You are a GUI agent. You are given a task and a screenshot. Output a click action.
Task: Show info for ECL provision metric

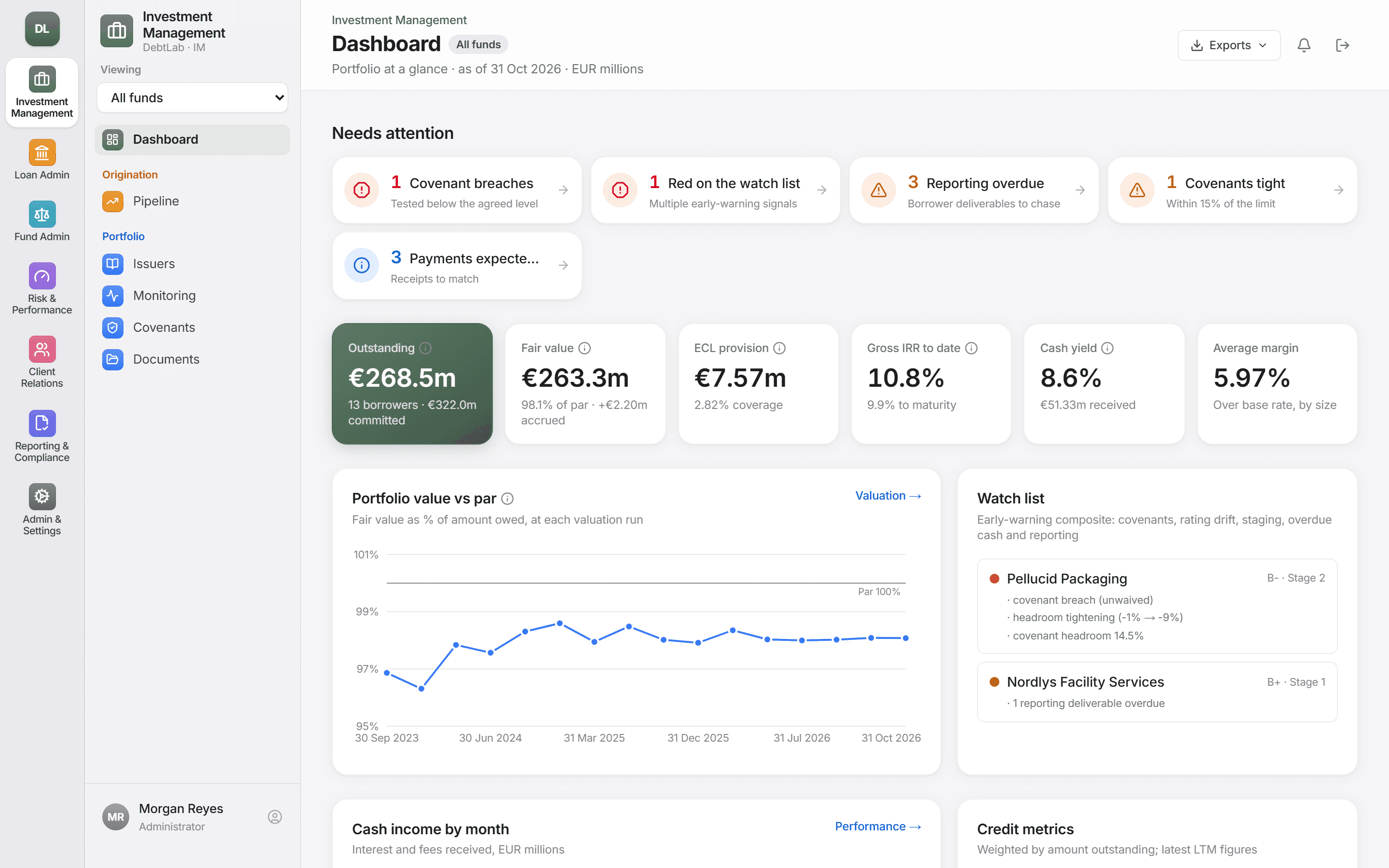[779, 348]
